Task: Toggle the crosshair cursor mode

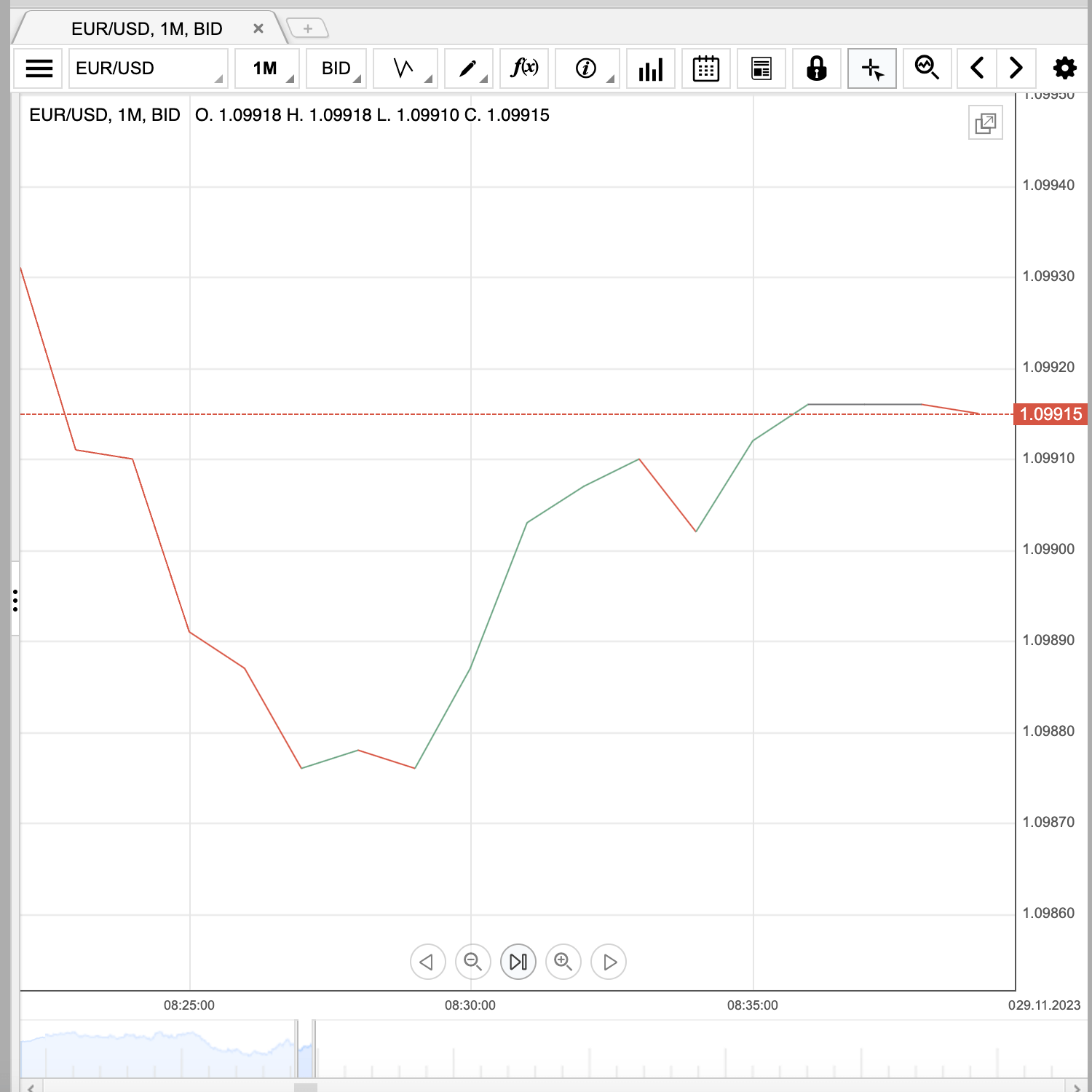Action: [x=871, y=68]
